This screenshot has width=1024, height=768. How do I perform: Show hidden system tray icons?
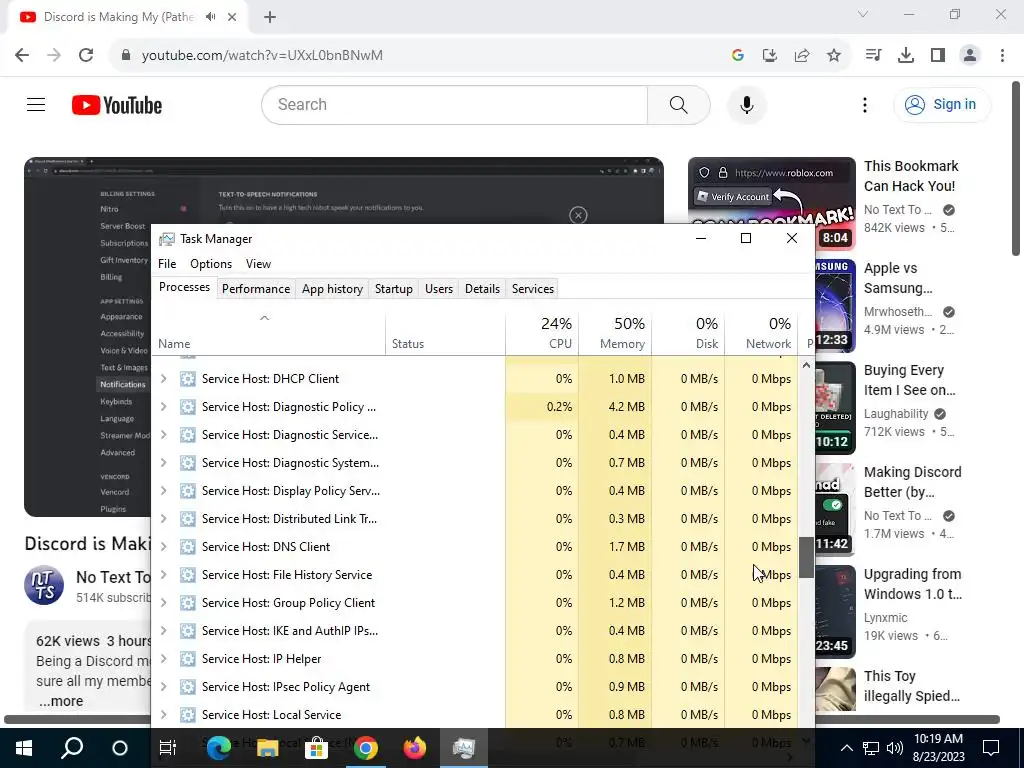(x=846, y=748)
